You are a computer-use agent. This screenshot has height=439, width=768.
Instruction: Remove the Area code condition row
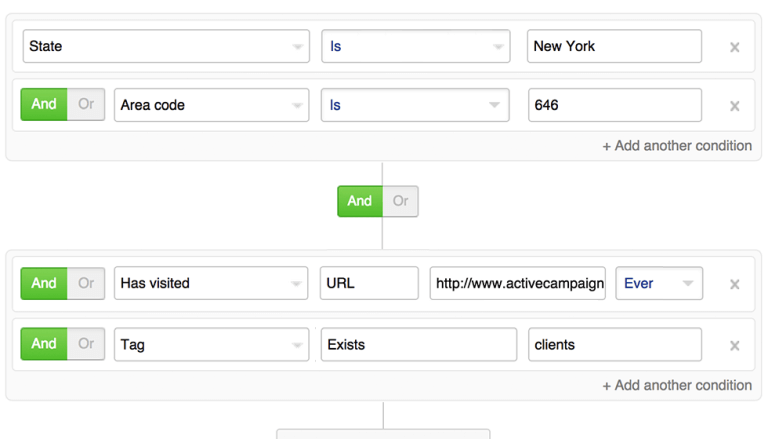pos(734,106)
